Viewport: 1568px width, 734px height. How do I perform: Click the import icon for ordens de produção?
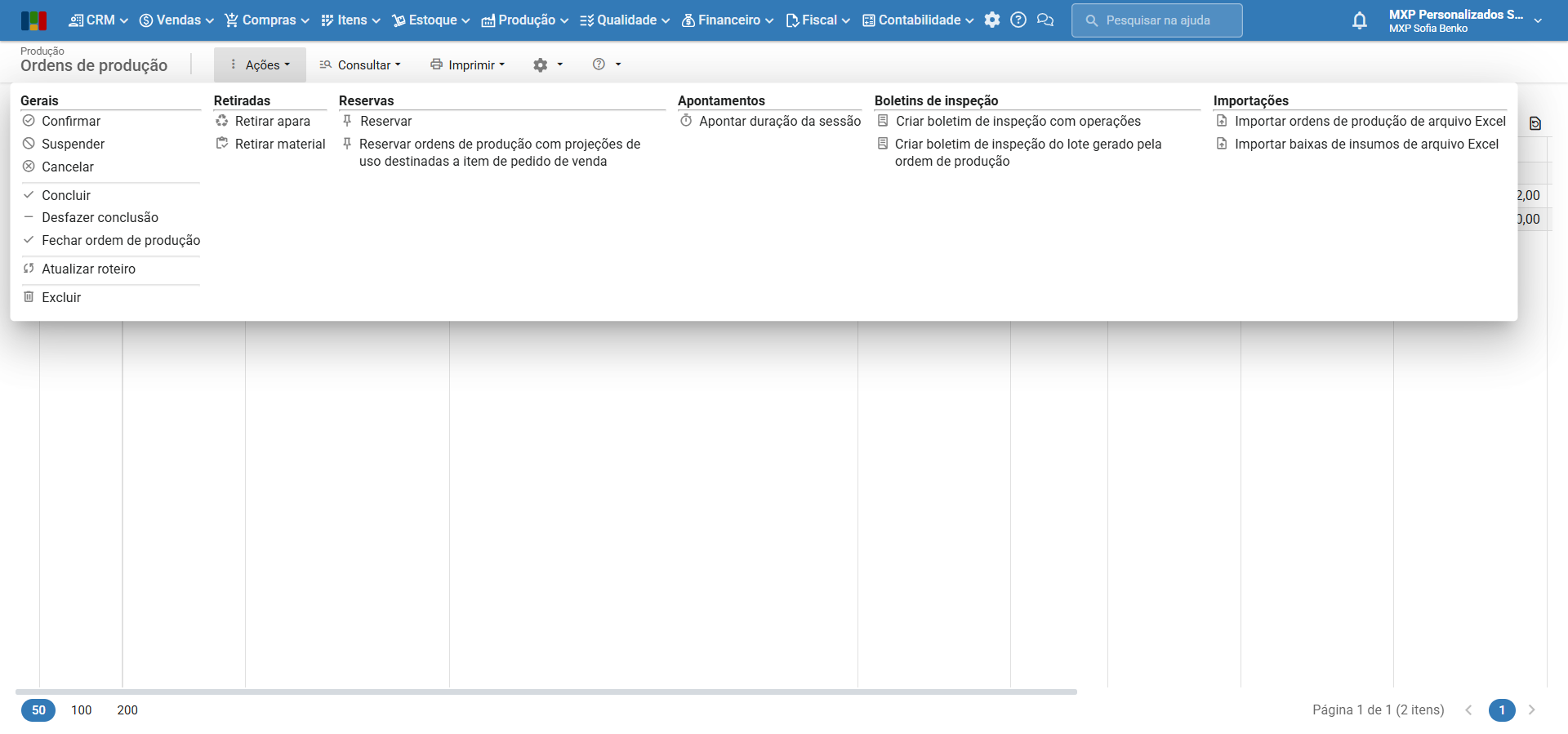[1222, 121]
